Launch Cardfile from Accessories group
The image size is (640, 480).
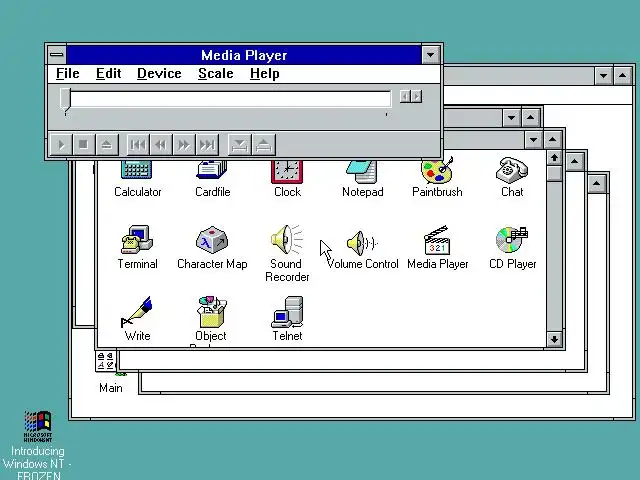coord(212,170)
